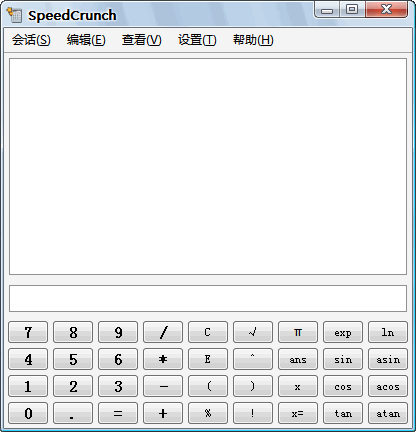Click the division slash key
The height and width of the screenshot is (432, 416).
coord(163,332)
